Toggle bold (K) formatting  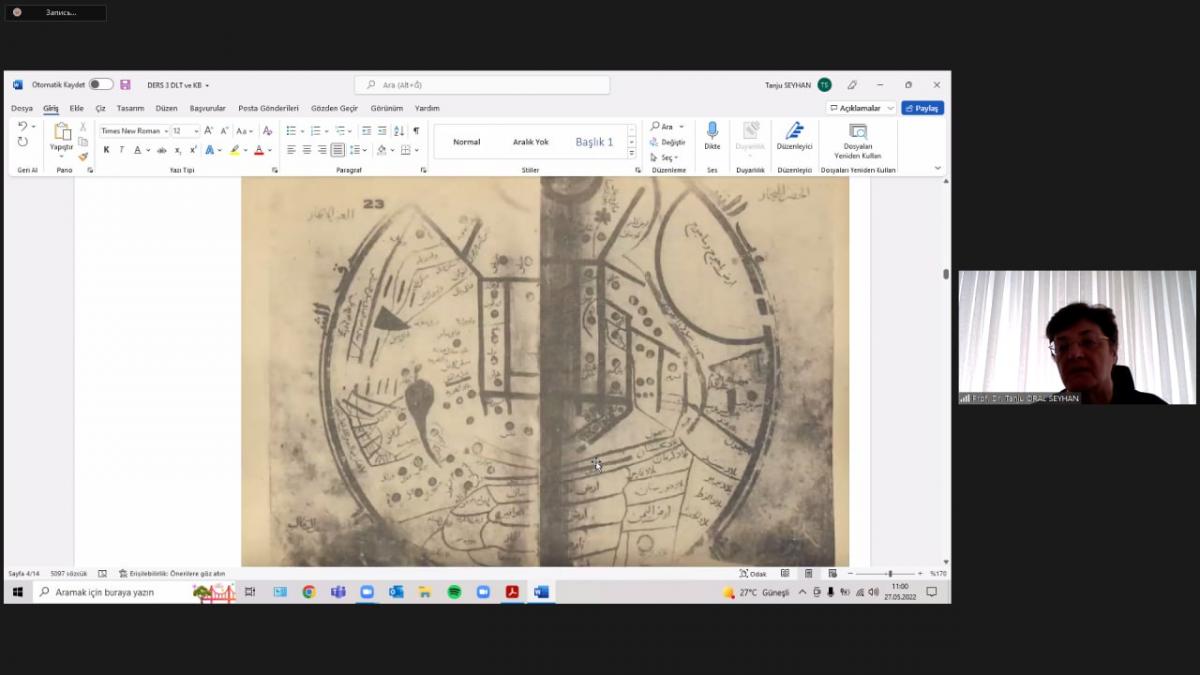(x=106, y=150)
